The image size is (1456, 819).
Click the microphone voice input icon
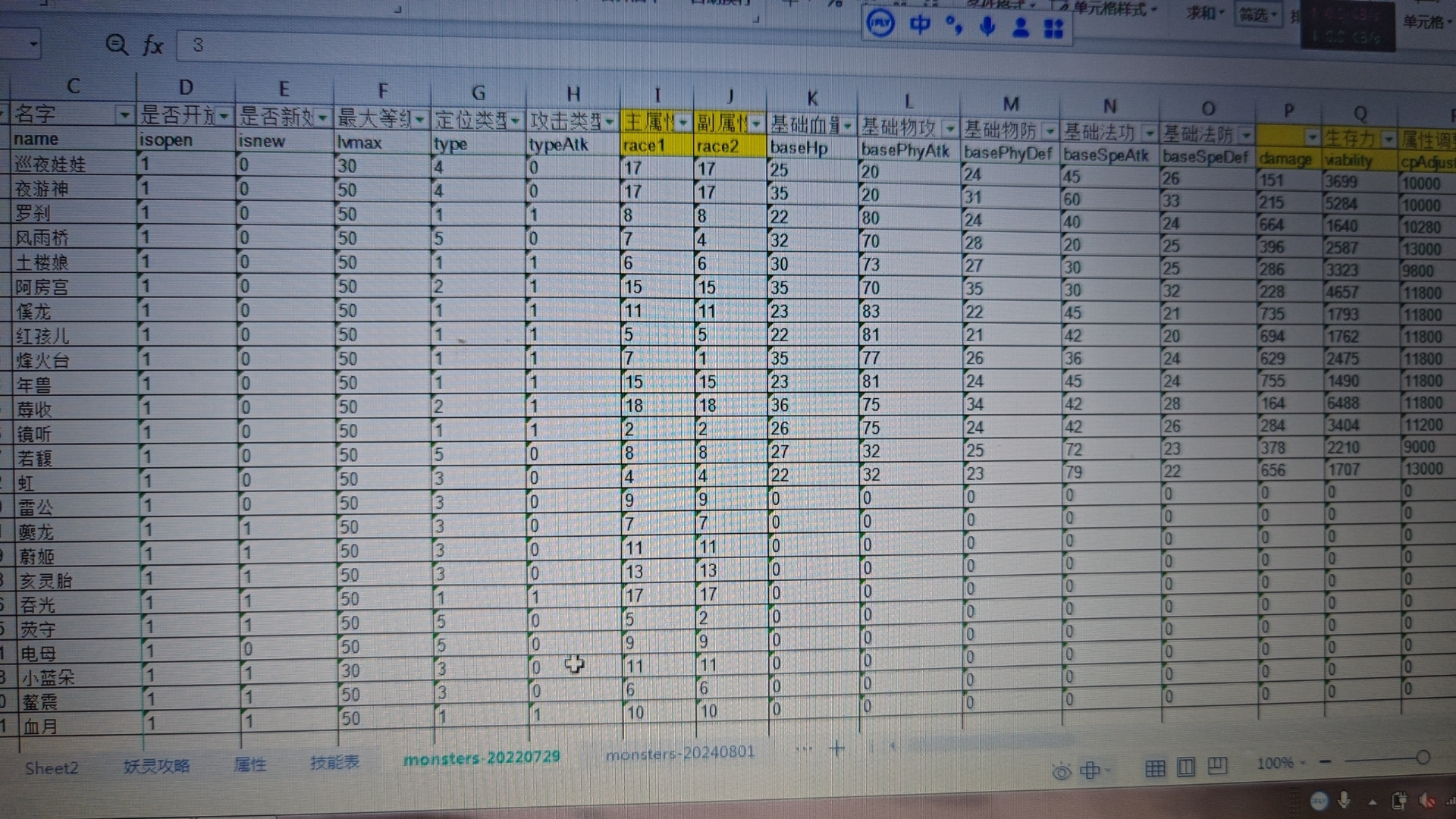(x=987, y=27)
